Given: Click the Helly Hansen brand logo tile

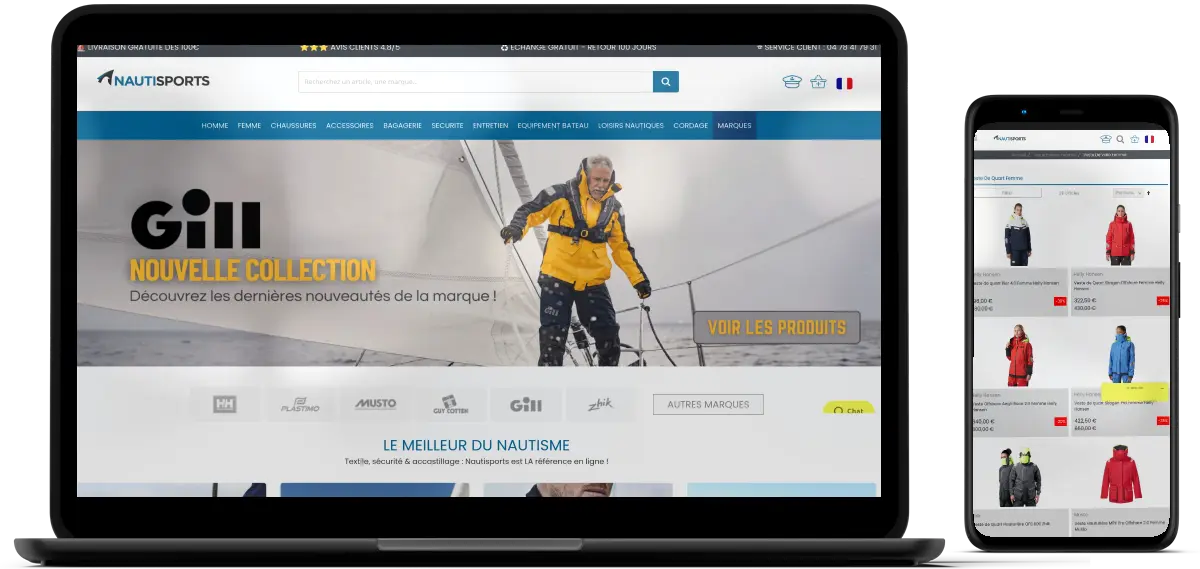Looking at the screenshot, I should point(225,404).
